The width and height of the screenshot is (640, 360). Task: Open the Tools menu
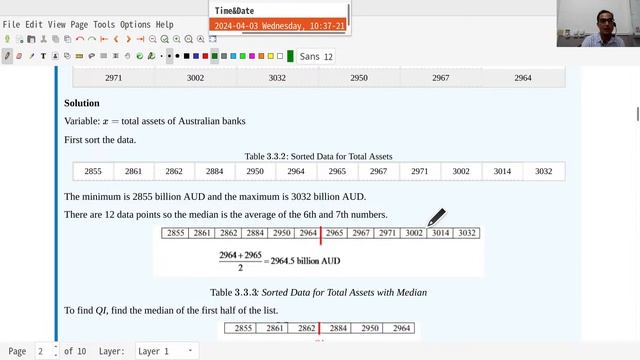[x=104, y=24]
